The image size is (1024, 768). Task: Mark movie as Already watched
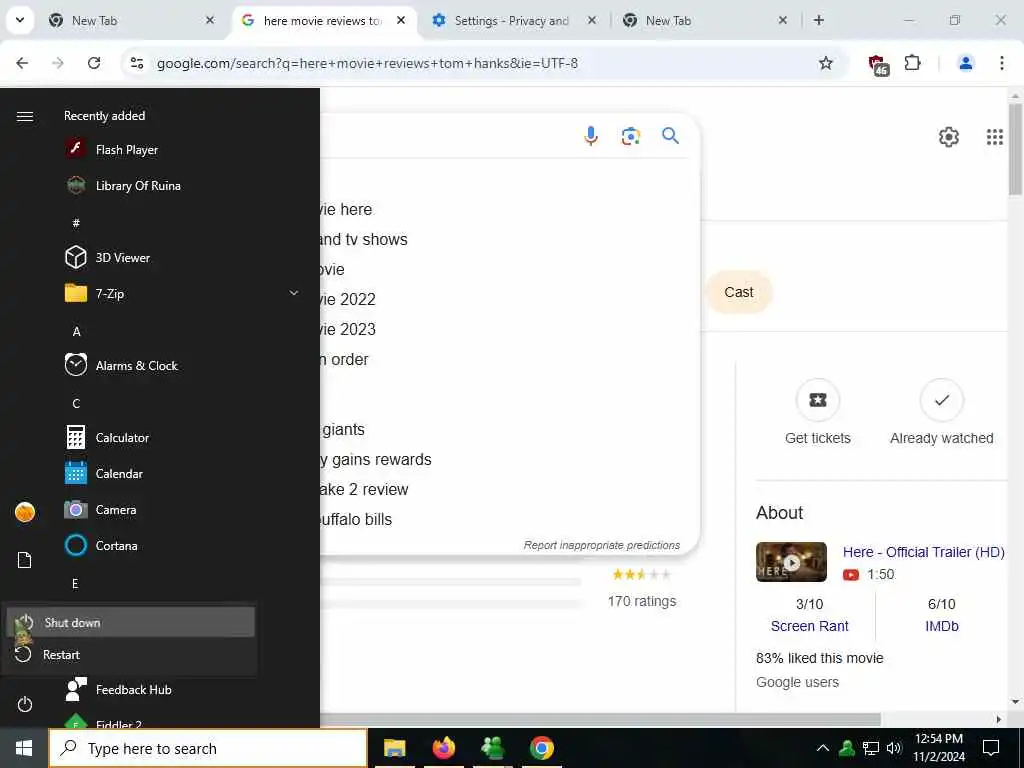pyautogui.click(x=941, y=412)
